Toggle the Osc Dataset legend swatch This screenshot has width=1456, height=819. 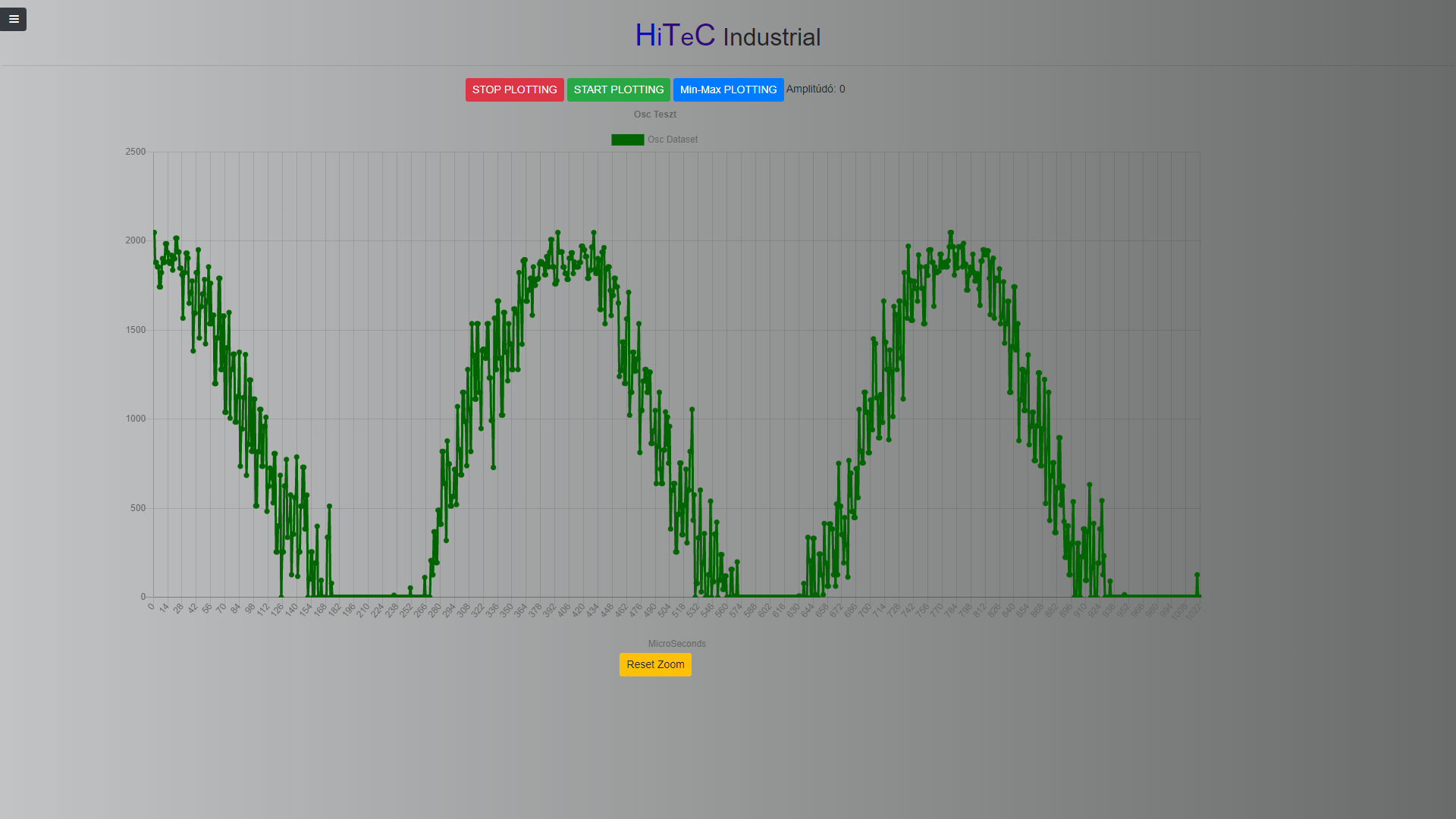[627, 140]
